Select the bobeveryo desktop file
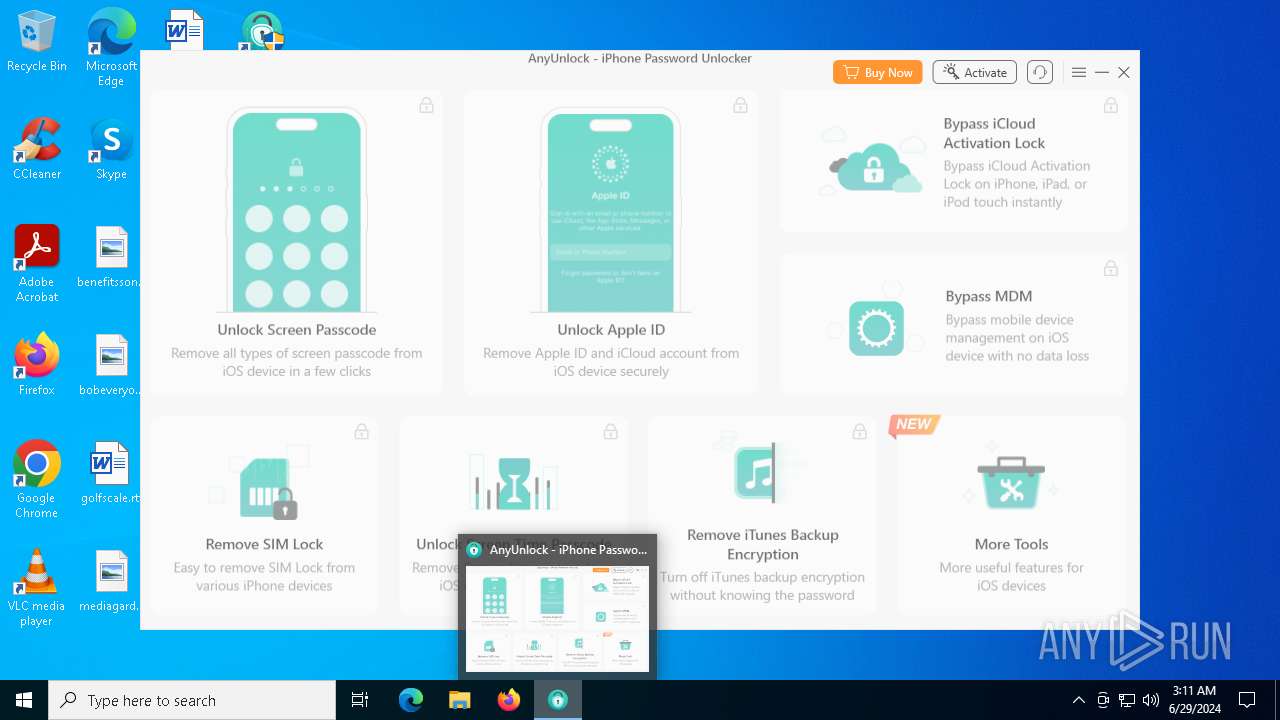This screenshot has width=1280, height=720. tap(111, 365)
